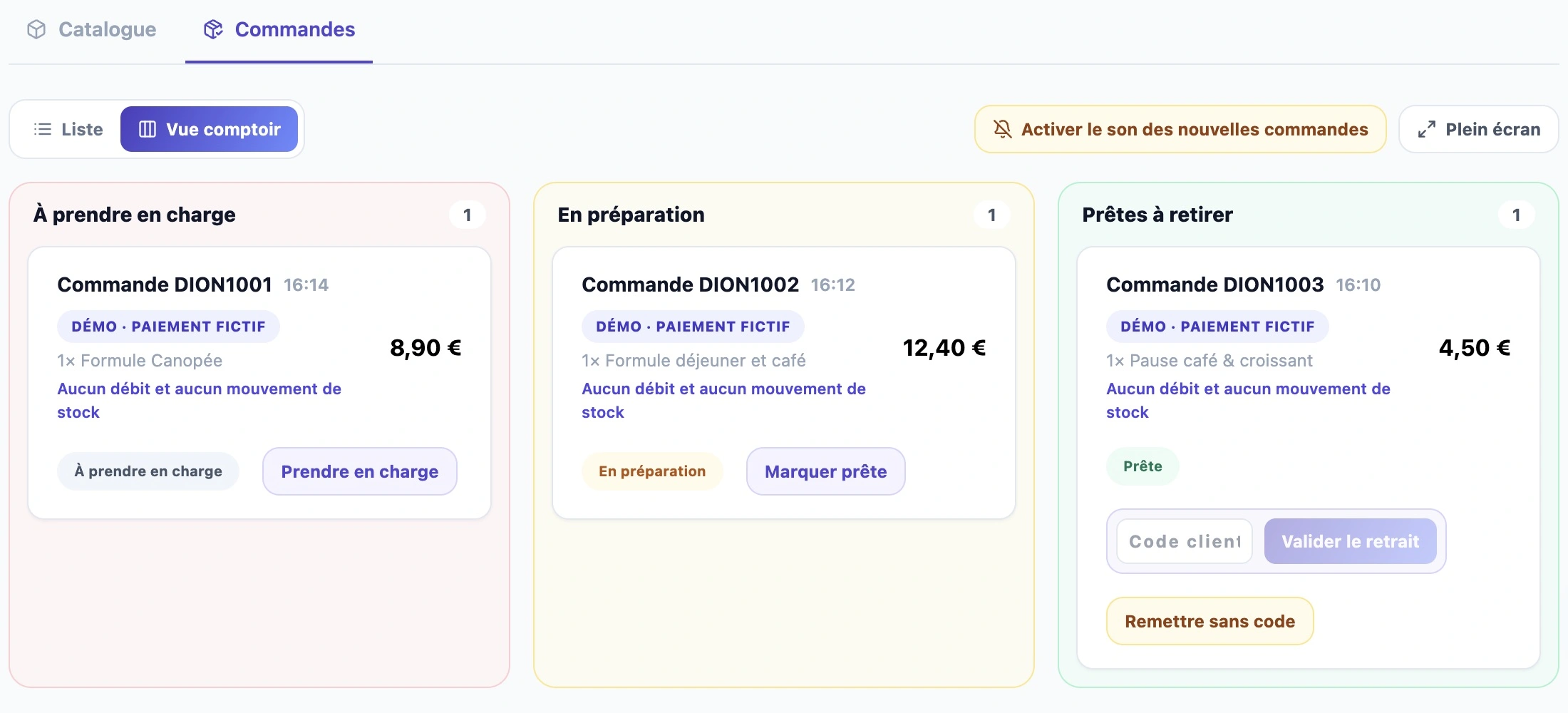Click the Commandes package icon
The width and height of the screenshot is (1568, 713).
[x=213, y=29]
